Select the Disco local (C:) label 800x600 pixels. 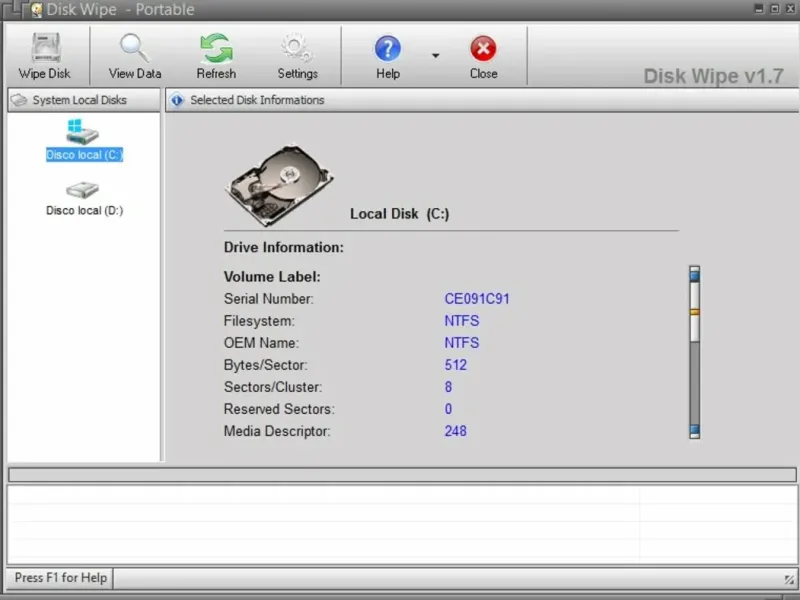(85, 155)
